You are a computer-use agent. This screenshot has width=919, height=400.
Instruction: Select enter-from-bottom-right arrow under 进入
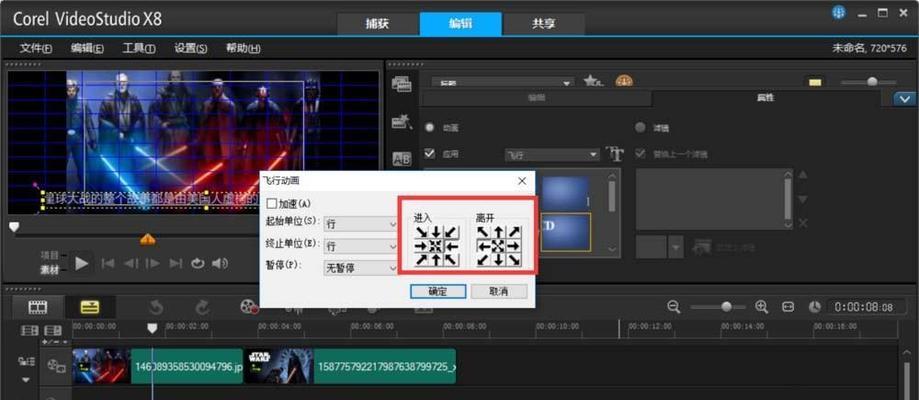450,259
